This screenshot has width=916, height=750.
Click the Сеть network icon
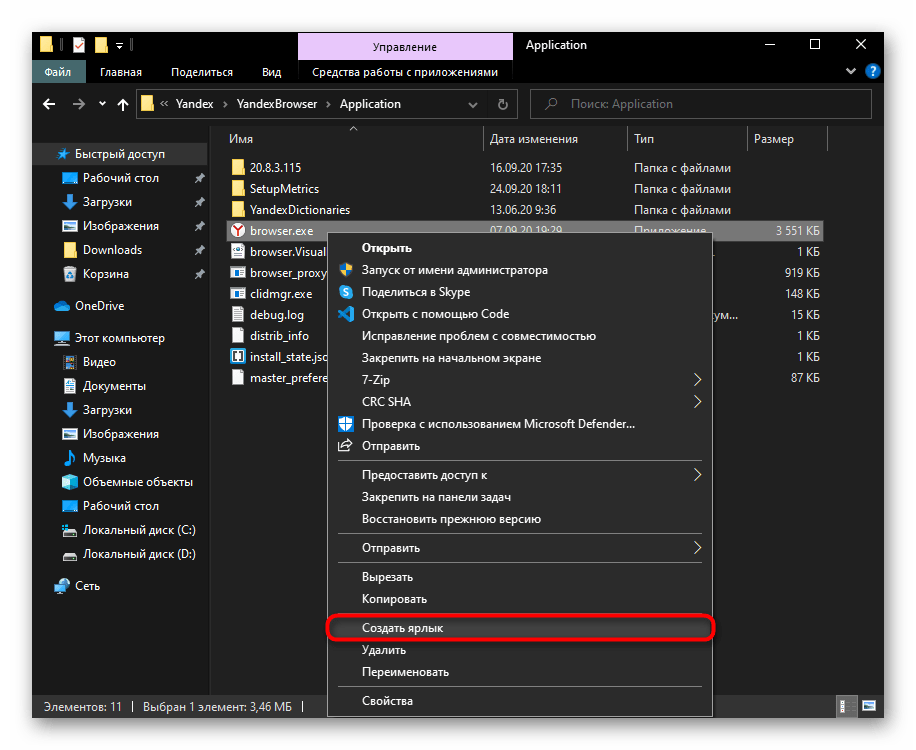[62, 586]
